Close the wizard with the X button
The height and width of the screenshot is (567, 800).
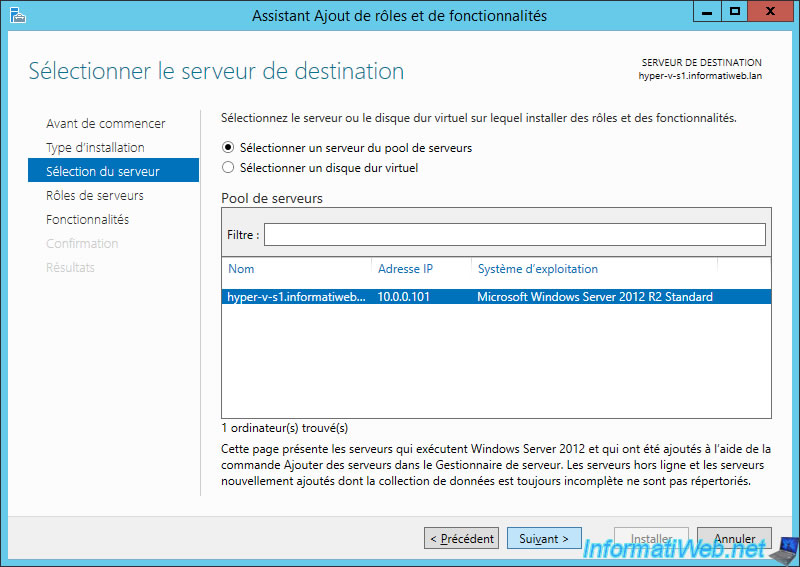[x=770, y=12]
